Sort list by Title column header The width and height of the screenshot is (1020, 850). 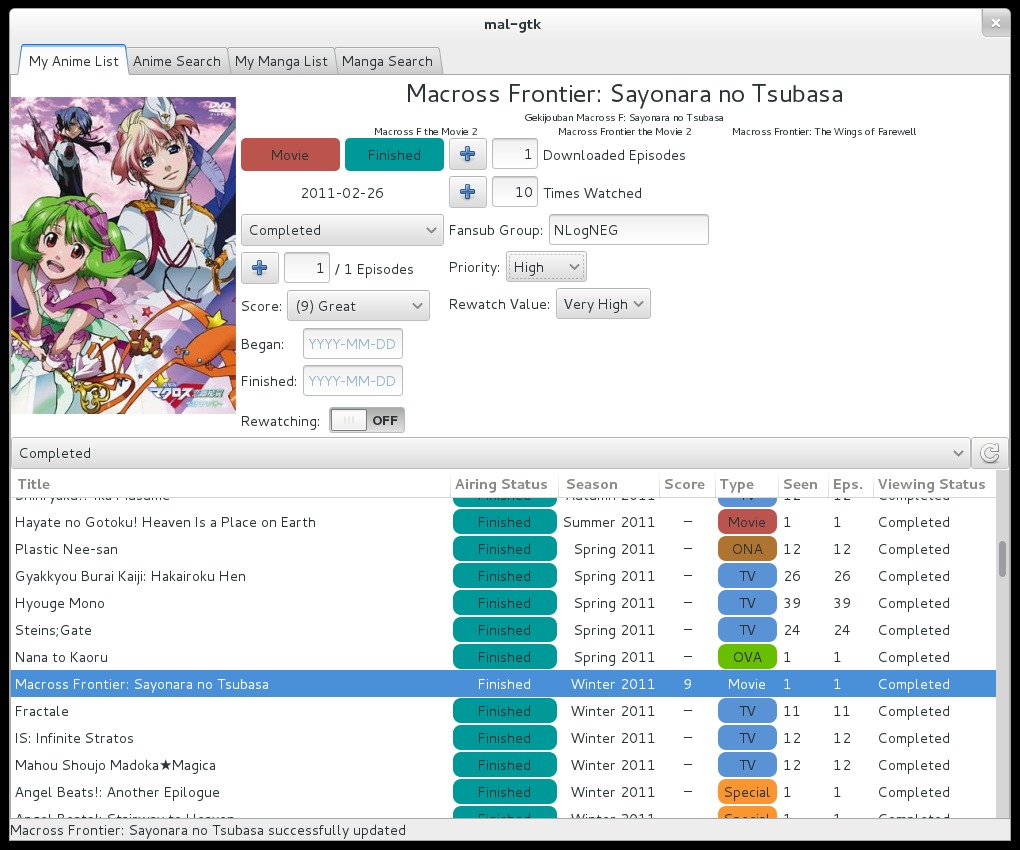(x=230, y=485)
